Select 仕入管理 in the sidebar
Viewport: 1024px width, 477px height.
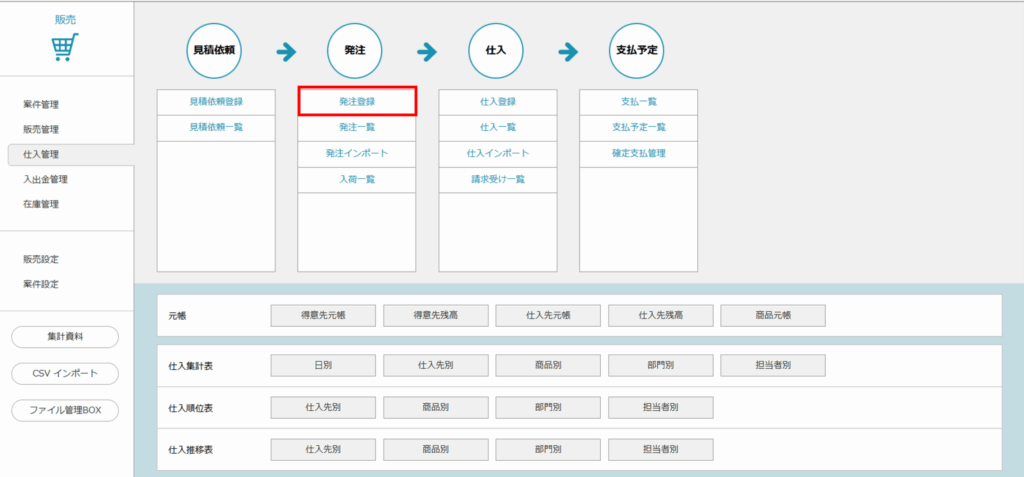click(42, 155)
